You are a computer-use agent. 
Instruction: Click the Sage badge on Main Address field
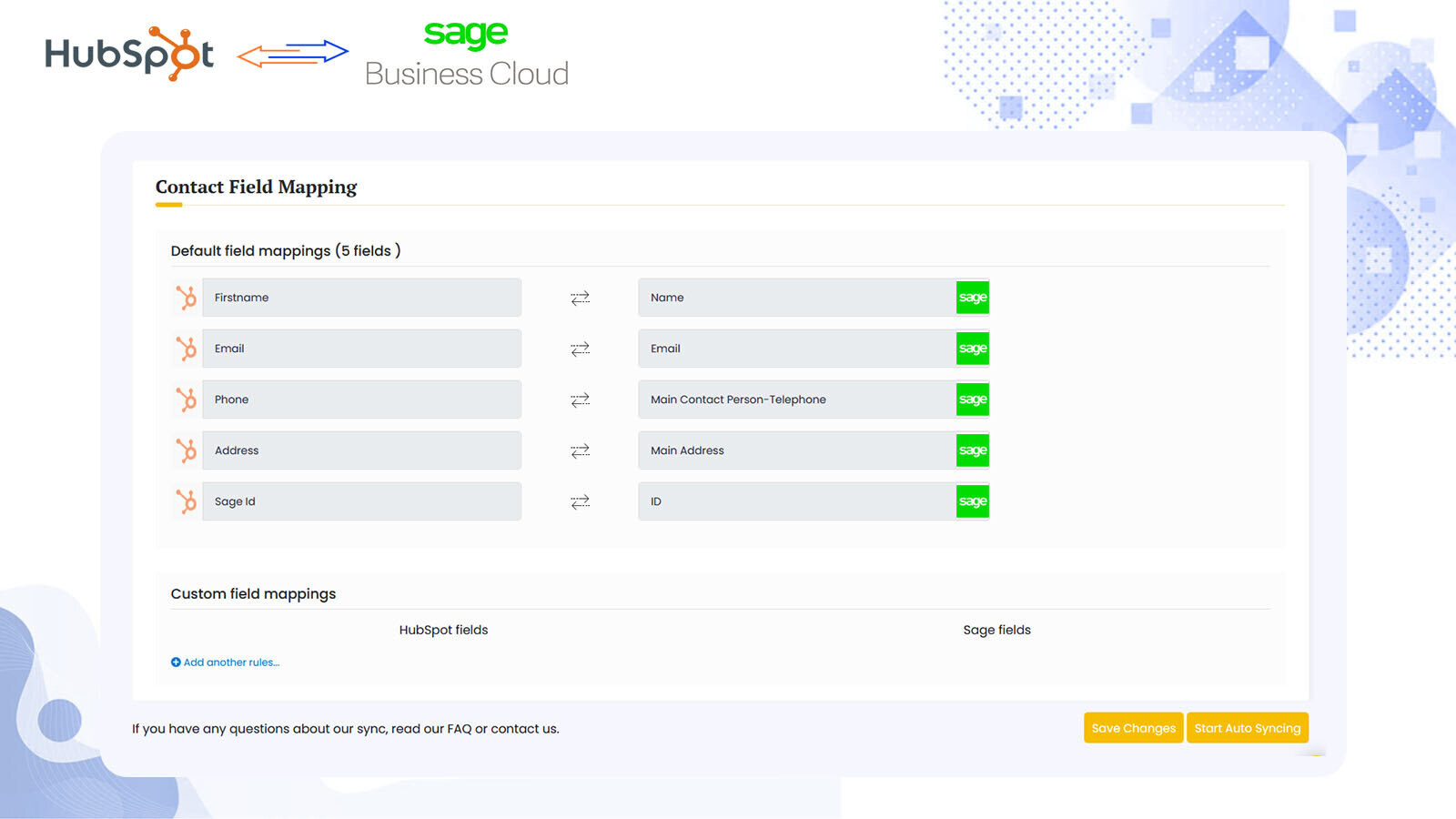click(972, 450)
